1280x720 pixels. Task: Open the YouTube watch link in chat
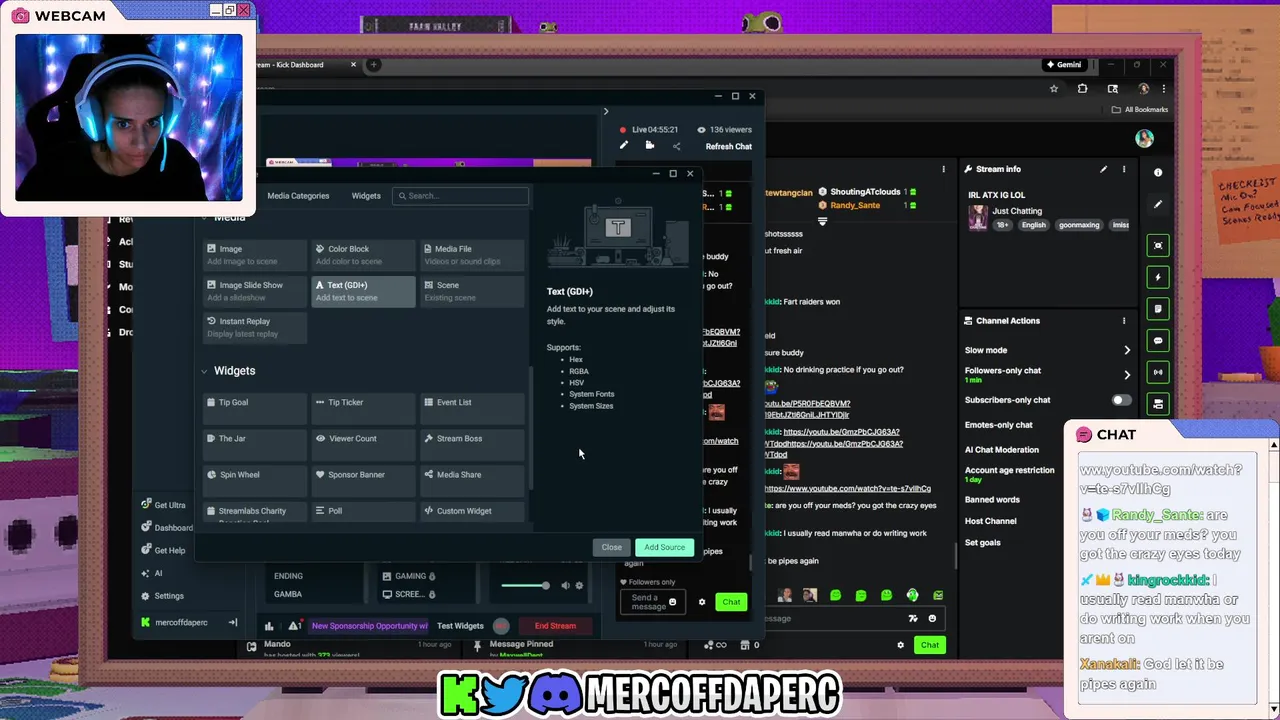[848, 489]
